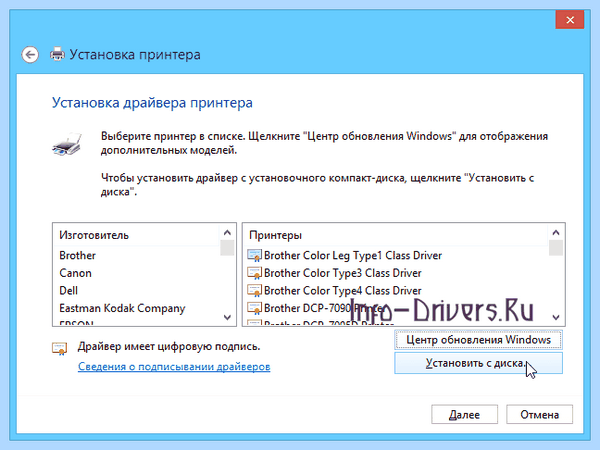This screenshot has width=600, height=450.
Task: Click the digital signature certificate icon
Action: (x=59, y=348)
